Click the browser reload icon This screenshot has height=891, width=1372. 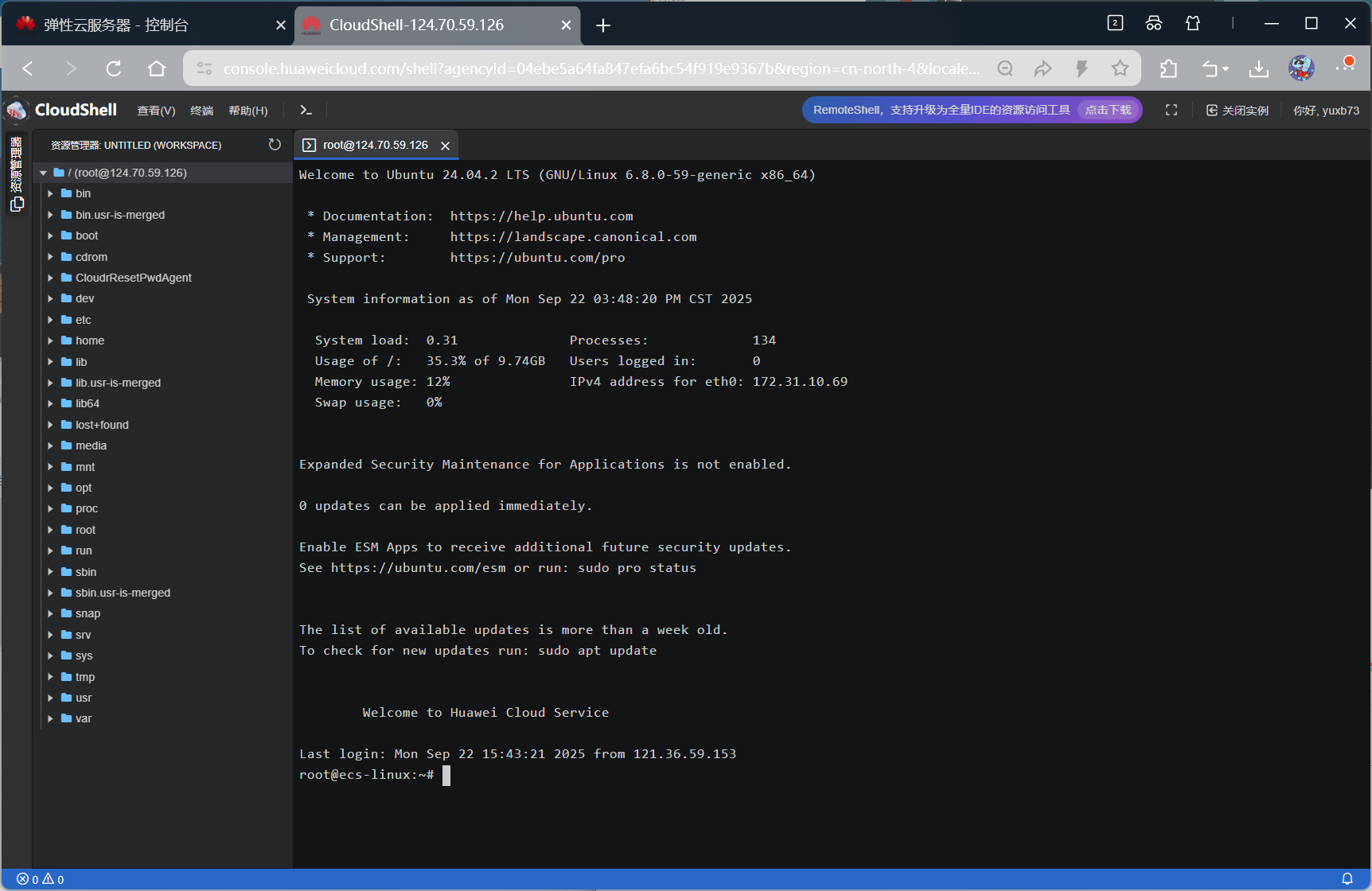coord(114,68)
